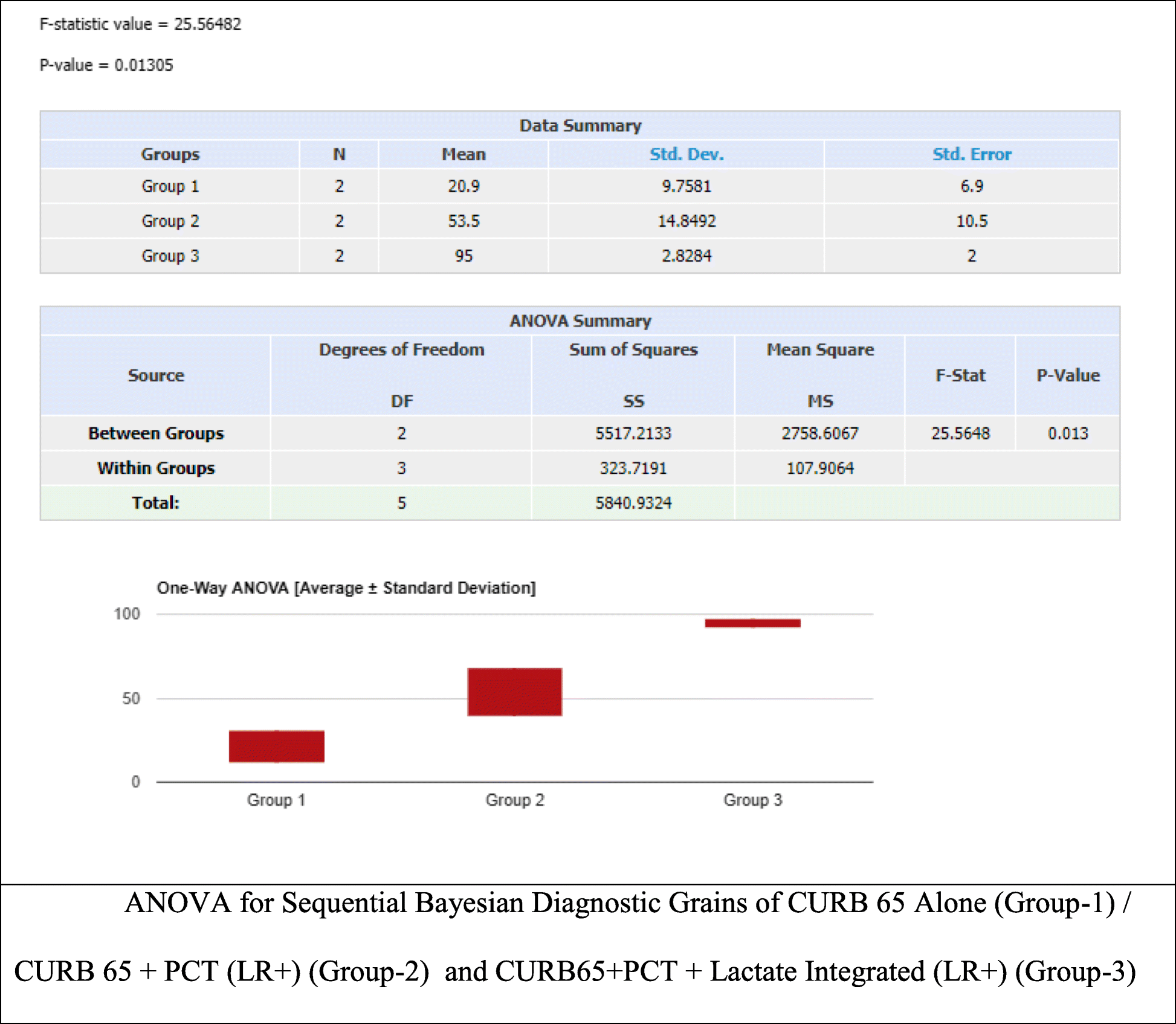Image resolution: width=1176 pixels, height=1024 pixels.
Task: Click the standard deviation 9.7581
Action: click(x=687, y=186)
